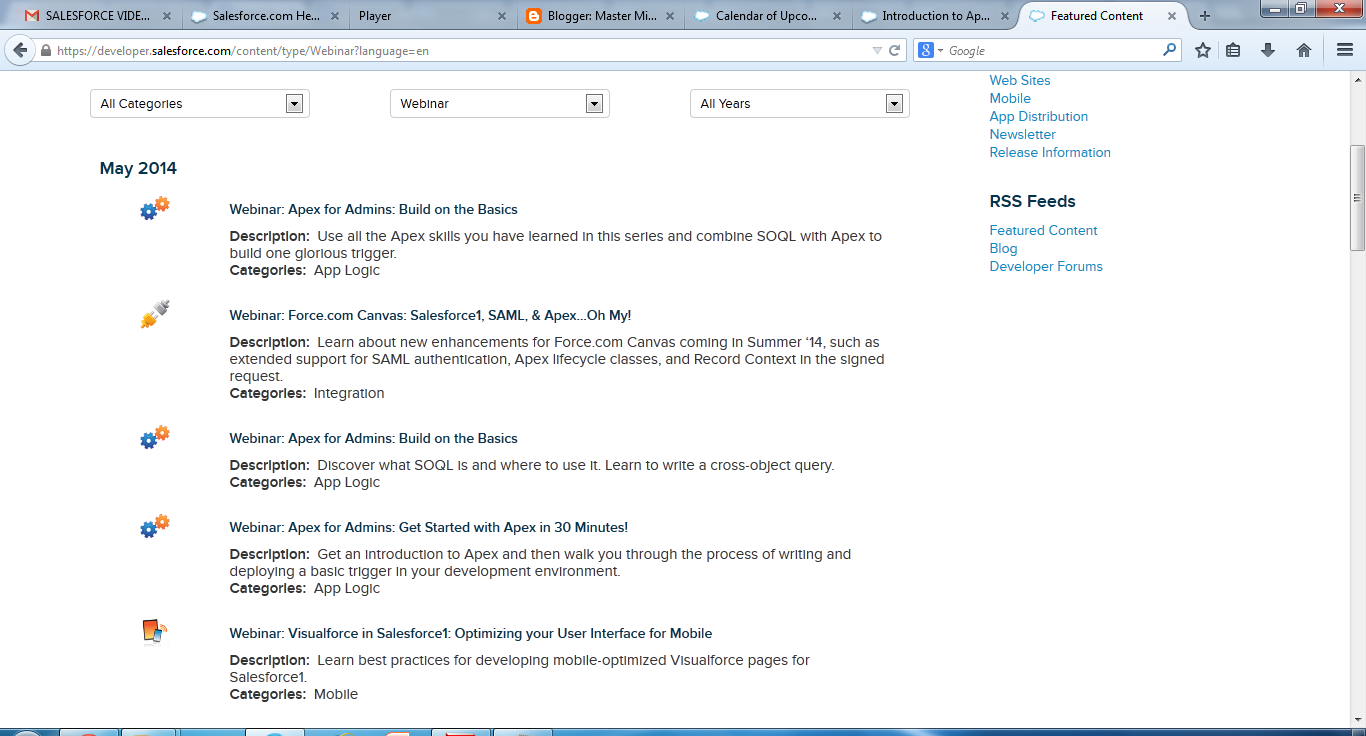Open the Firefox hamburger menu
This screenshot has width=1366, height=736.
tap(1344, 49)
